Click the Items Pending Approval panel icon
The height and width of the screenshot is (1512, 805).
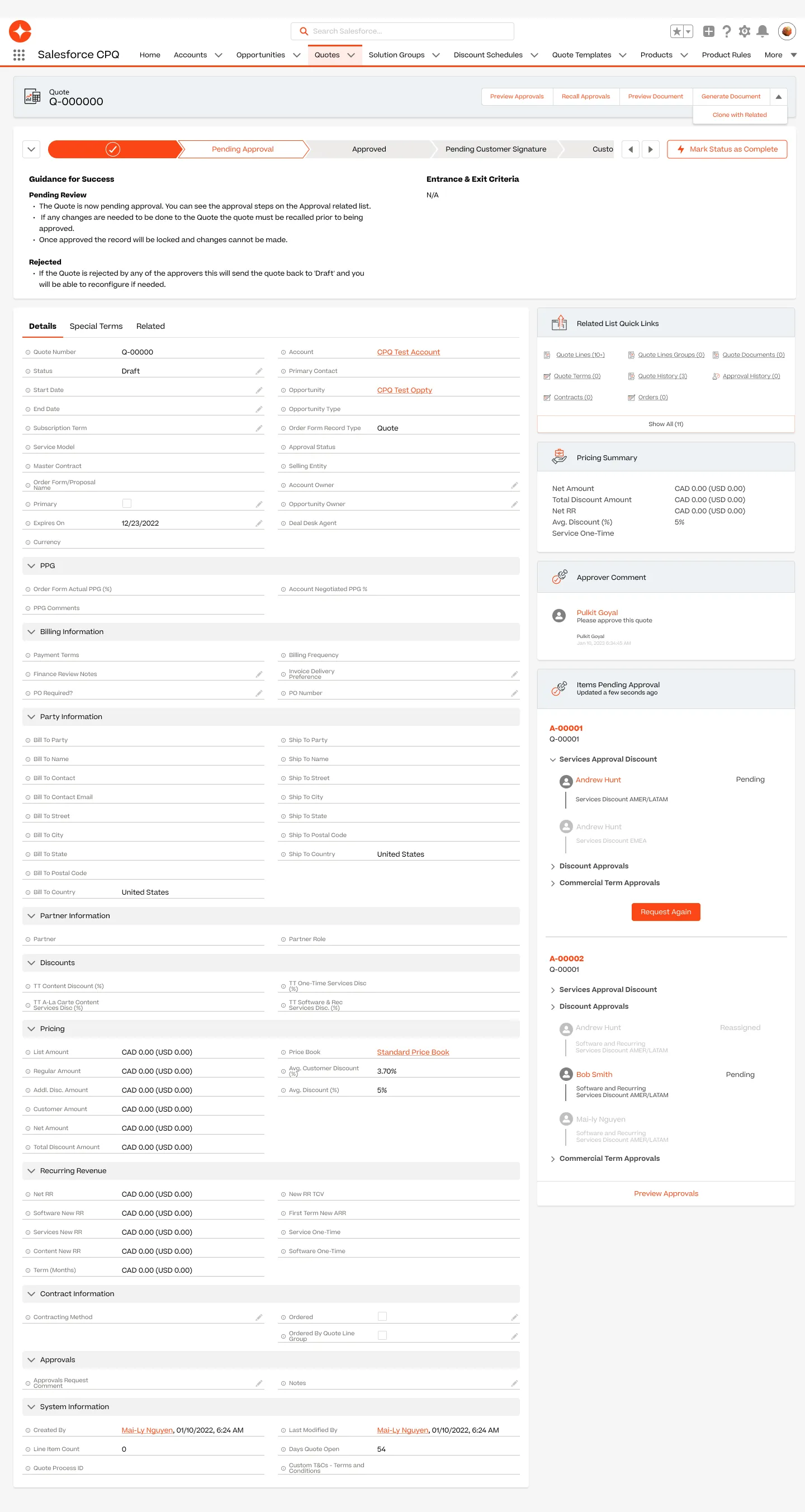point(559,688)
